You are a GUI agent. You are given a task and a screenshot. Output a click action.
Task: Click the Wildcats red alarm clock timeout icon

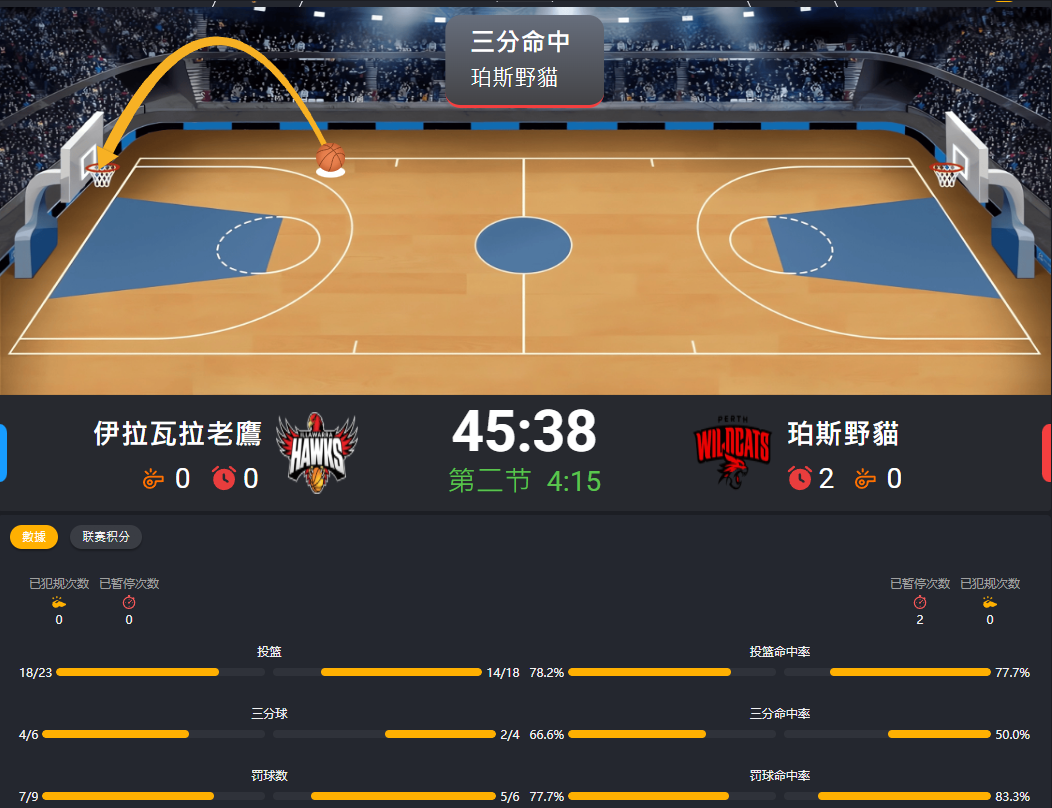point(800,478)
